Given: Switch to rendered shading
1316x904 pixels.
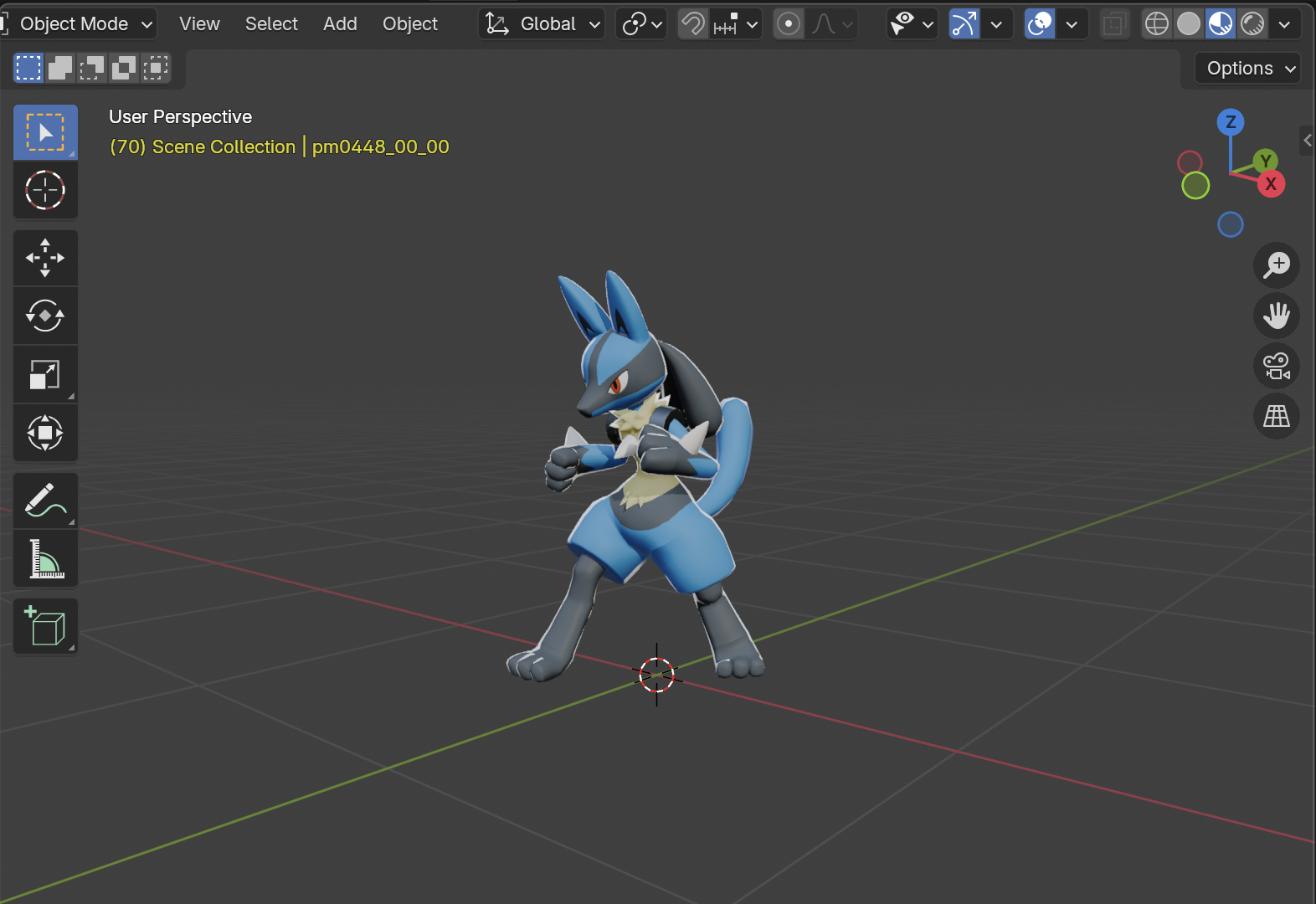Looking at the screenshot, I should (x=1252, y=24).
